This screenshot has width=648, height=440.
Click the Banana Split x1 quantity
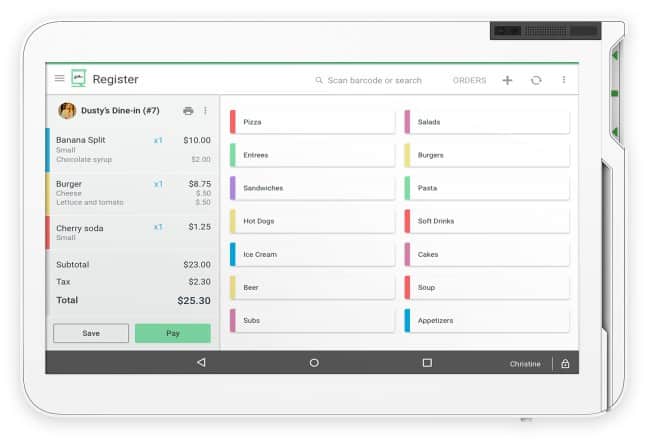click(x=158, y=140)
